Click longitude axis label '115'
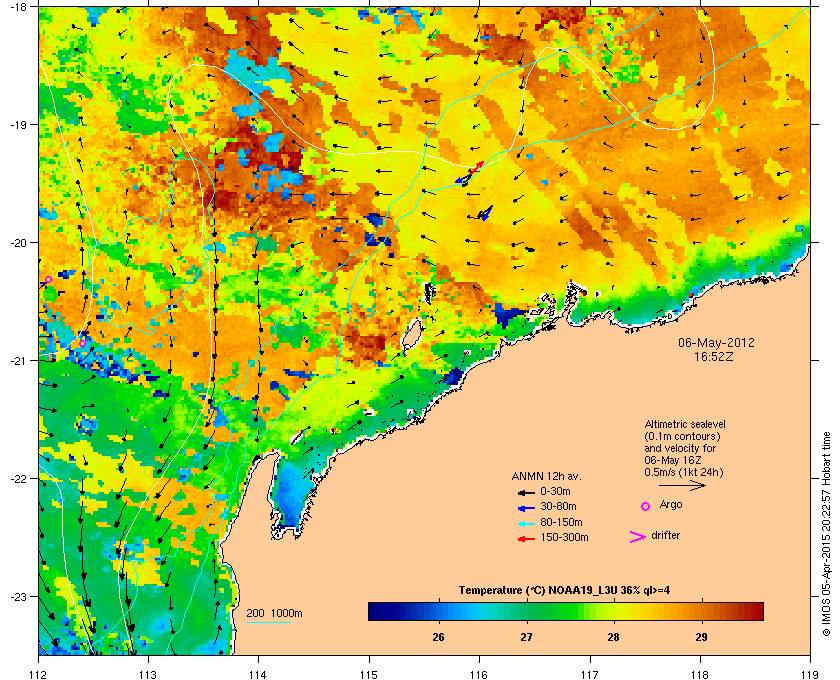Viewport: 840px width, 680px height. tap(369, 674)
